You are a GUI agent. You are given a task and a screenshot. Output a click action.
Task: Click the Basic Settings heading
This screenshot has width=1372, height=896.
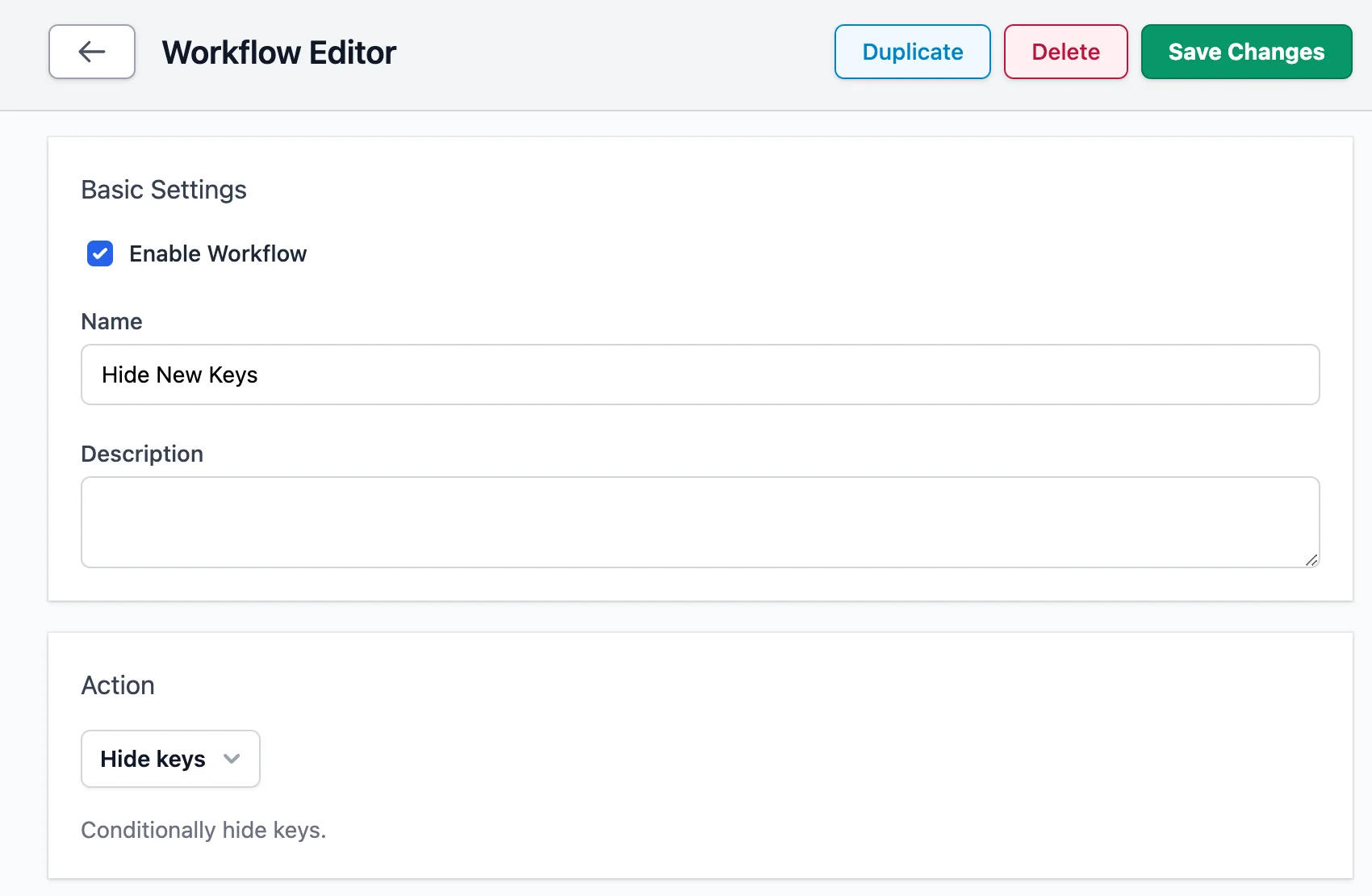pyautogui.click(x=164, y=190)
